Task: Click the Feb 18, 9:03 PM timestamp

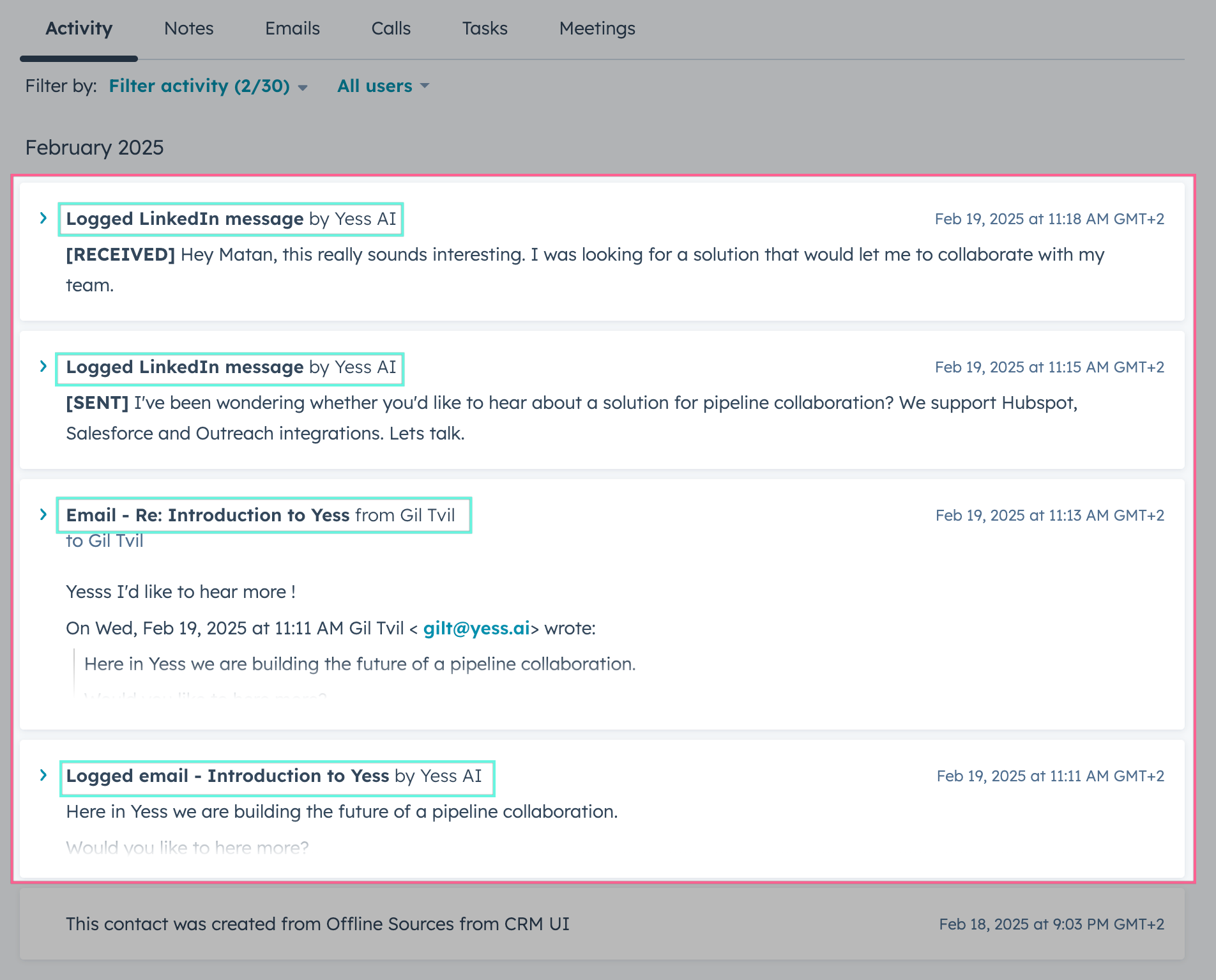Action: click(x=1052, y=924)
